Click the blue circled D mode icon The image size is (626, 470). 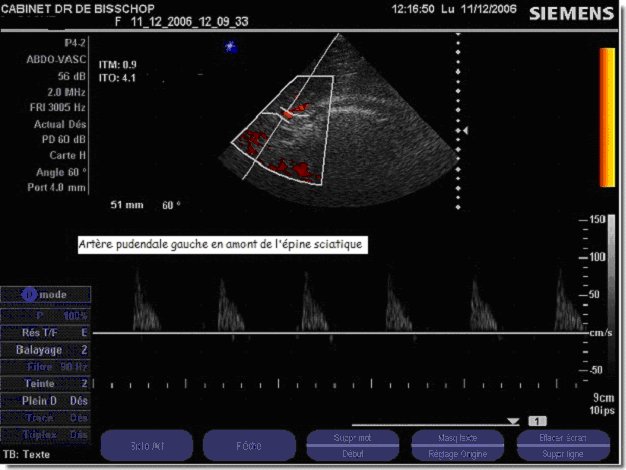pyautogui.click(x=29, y=295)
